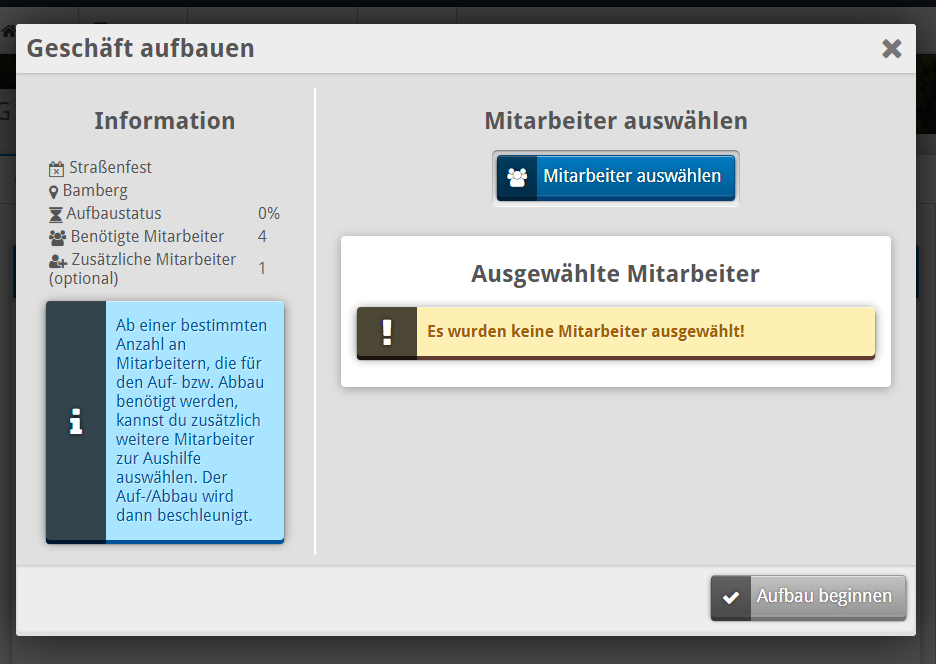Click the blue hint text about Aushilfe
This screenshot has width=936, height=664.
[191, 420]
